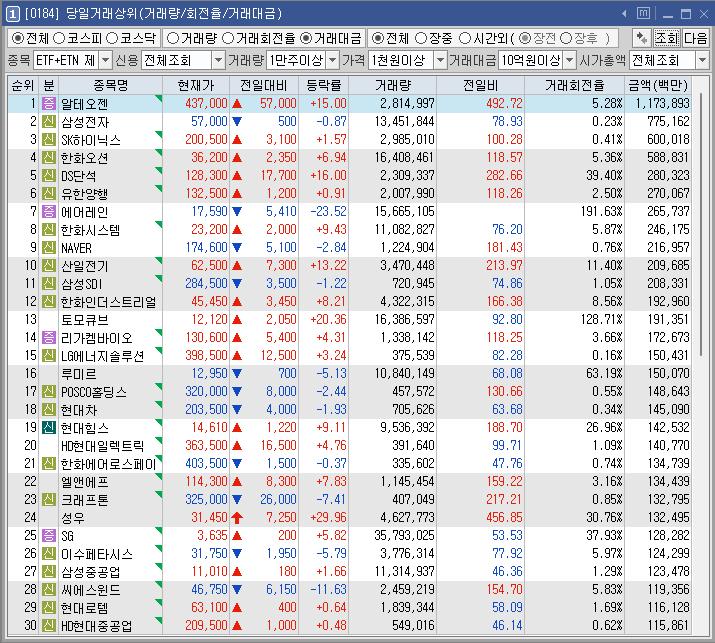Select the 전체 session radio button

coord(377,38)
